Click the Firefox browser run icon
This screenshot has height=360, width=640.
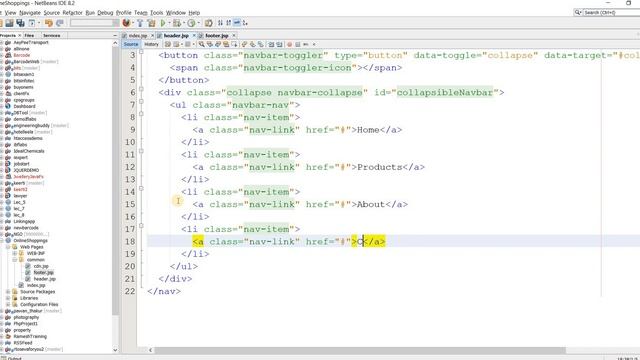point(126,23)
